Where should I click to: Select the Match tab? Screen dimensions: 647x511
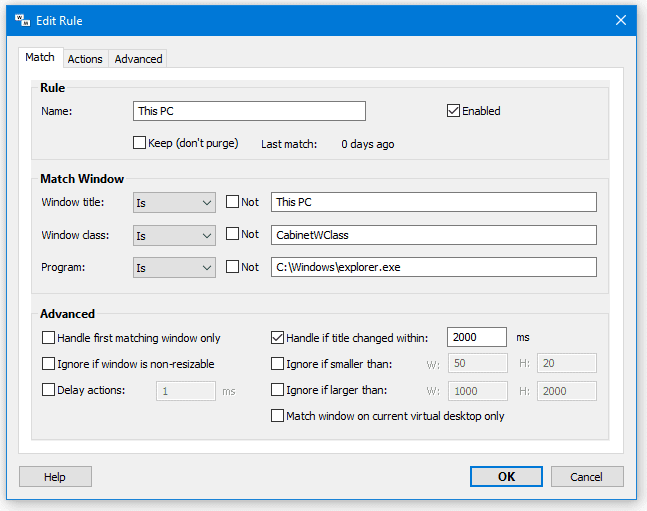pos(40,58)
